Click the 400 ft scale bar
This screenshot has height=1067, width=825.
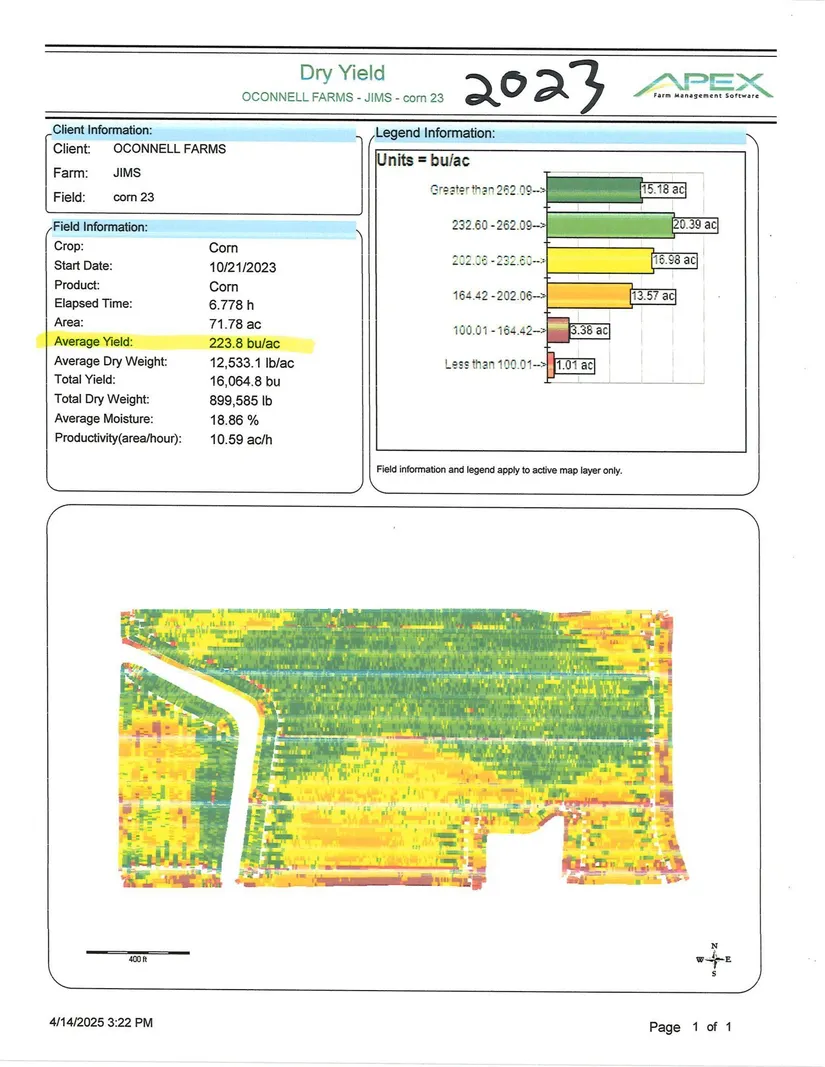(x=137, y=952)
